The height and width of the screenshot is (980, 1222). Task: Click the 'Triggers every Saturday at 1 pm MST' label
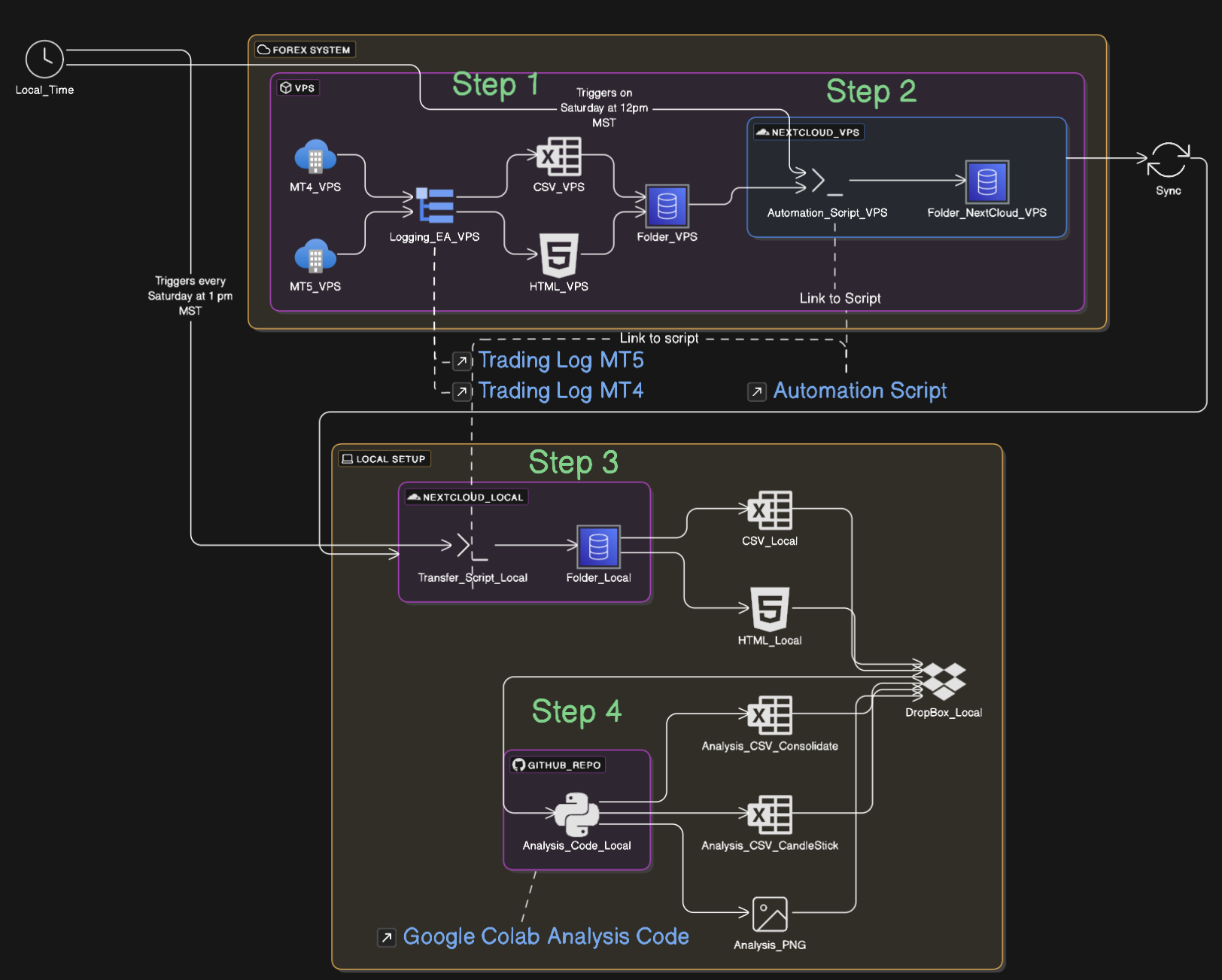(190, 296)
